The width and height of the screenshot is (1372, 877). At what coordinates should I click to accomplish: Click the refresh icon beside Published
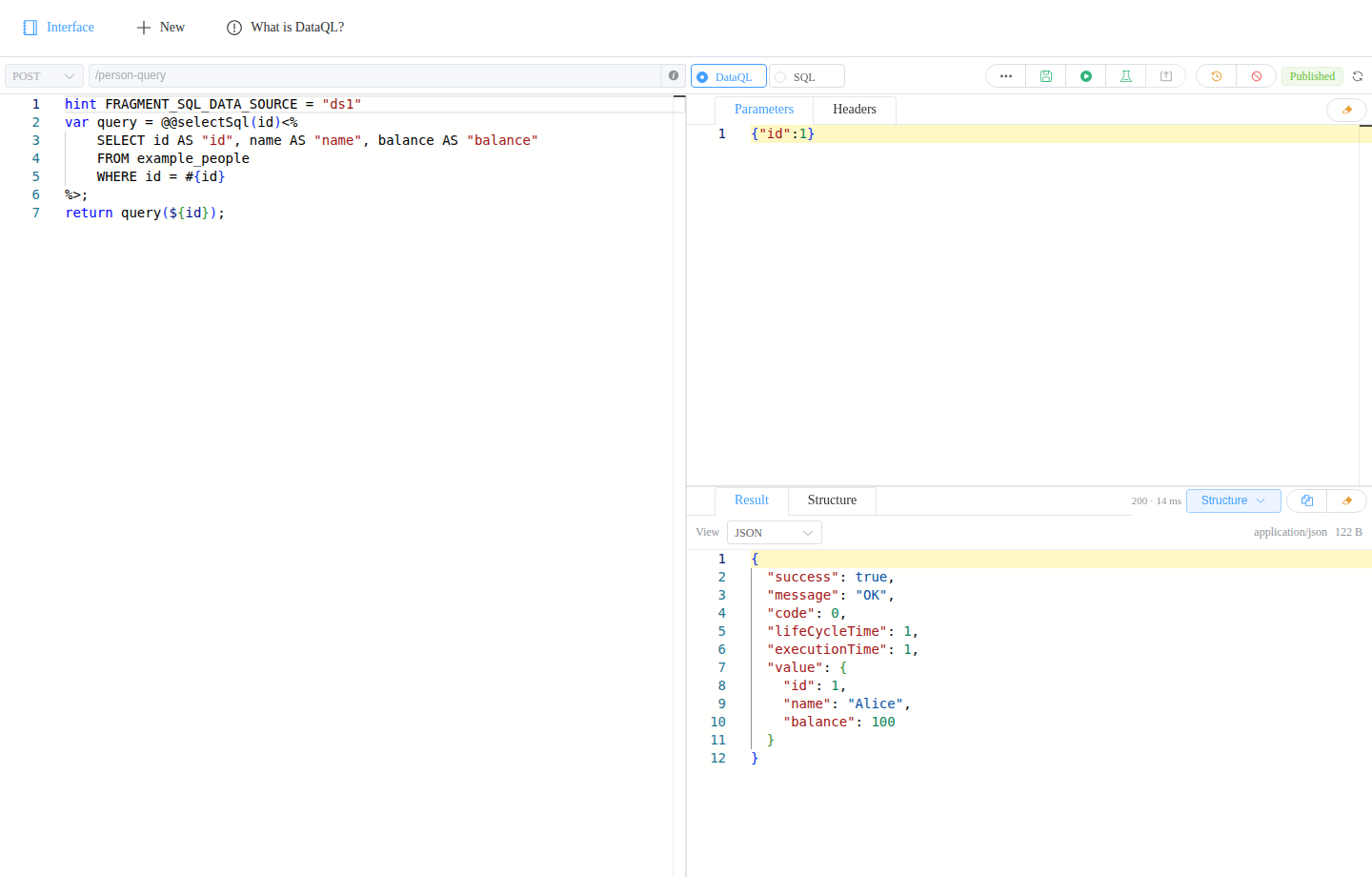point(1358,76)
